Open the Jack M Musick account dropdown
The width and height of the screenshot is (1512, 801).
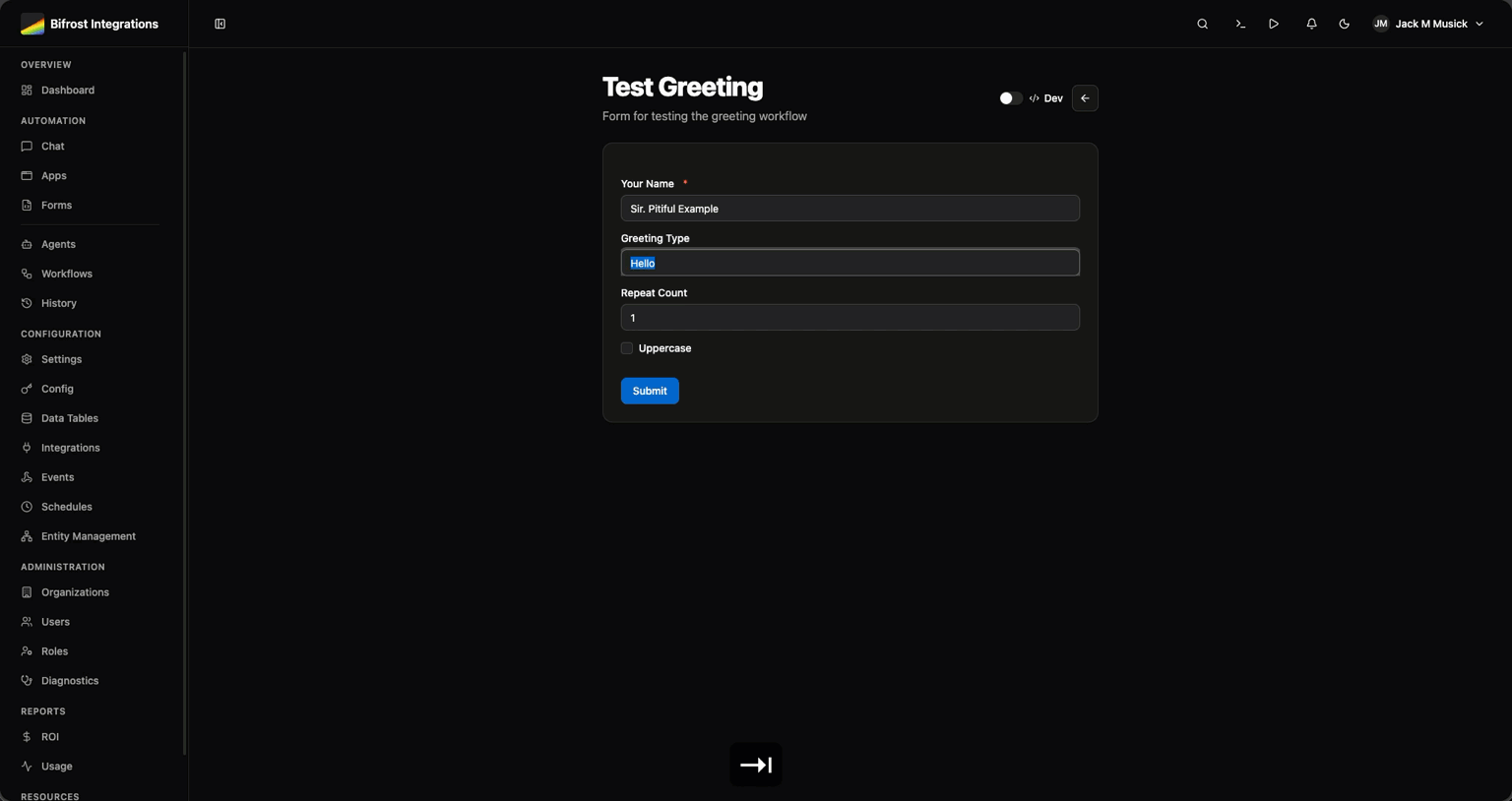tap(1432, 23)
